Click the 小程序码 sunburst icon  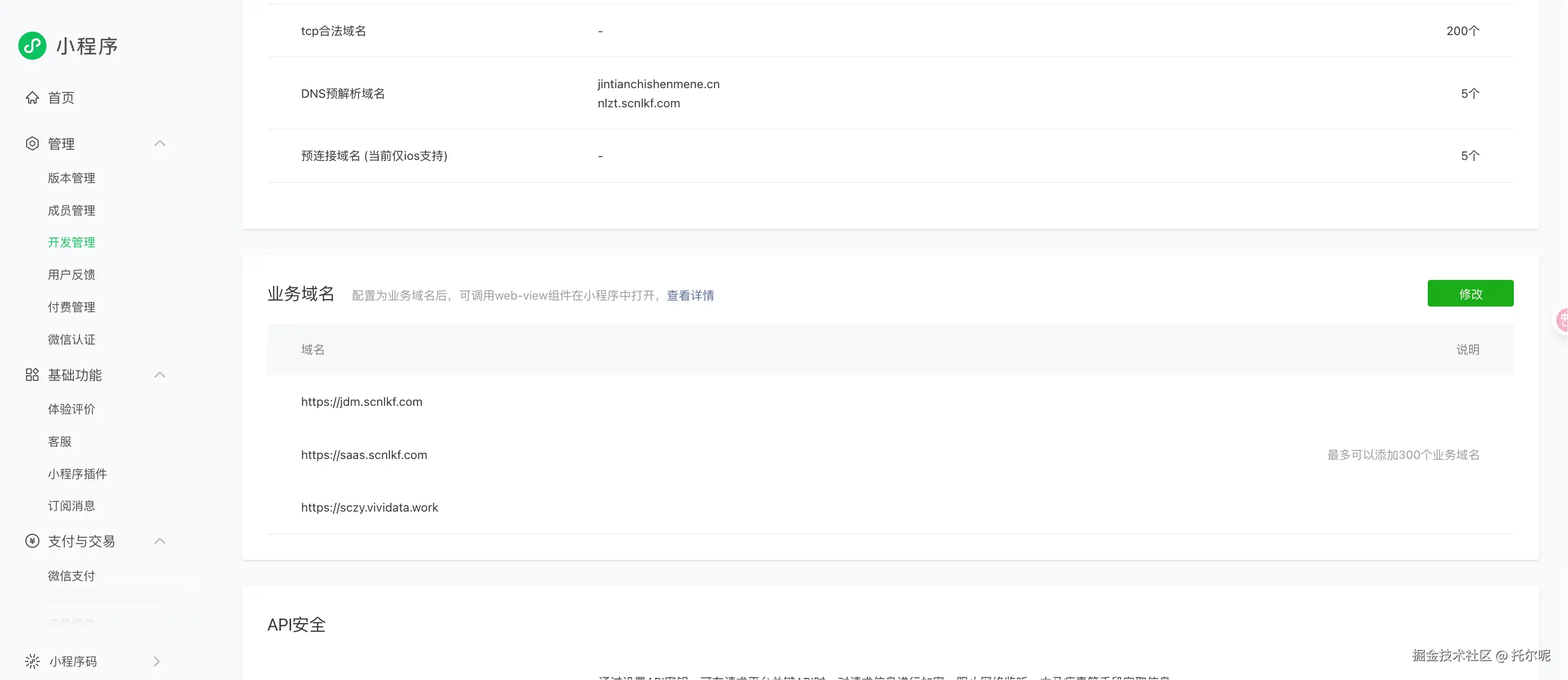[32, 661]
